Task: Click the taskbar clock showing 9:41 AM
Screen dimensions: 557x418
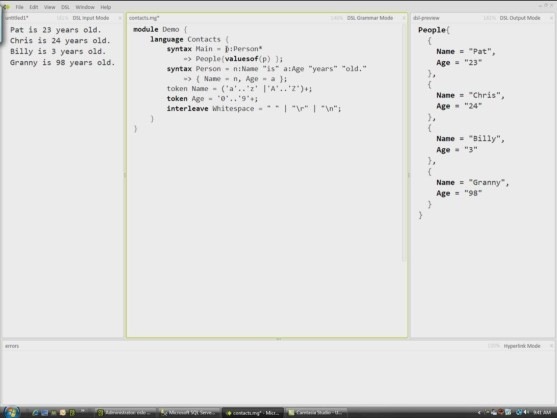Action: coord(542,412)
